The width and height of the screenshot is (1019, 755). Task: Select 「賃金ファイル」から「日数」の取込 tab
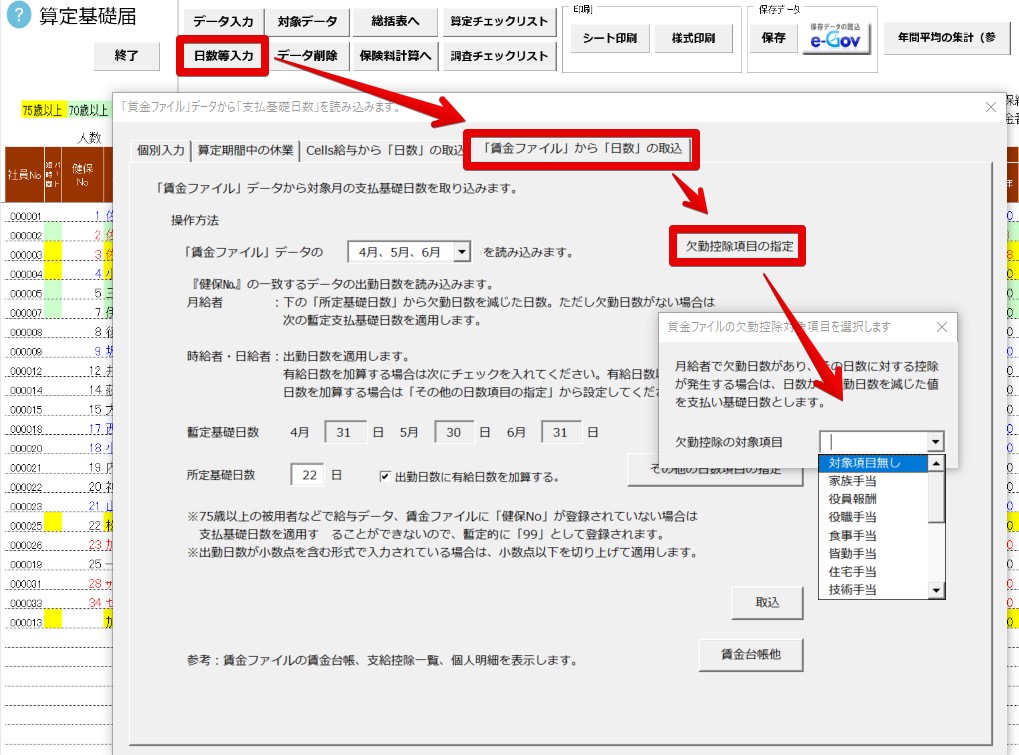pos(582,149)
